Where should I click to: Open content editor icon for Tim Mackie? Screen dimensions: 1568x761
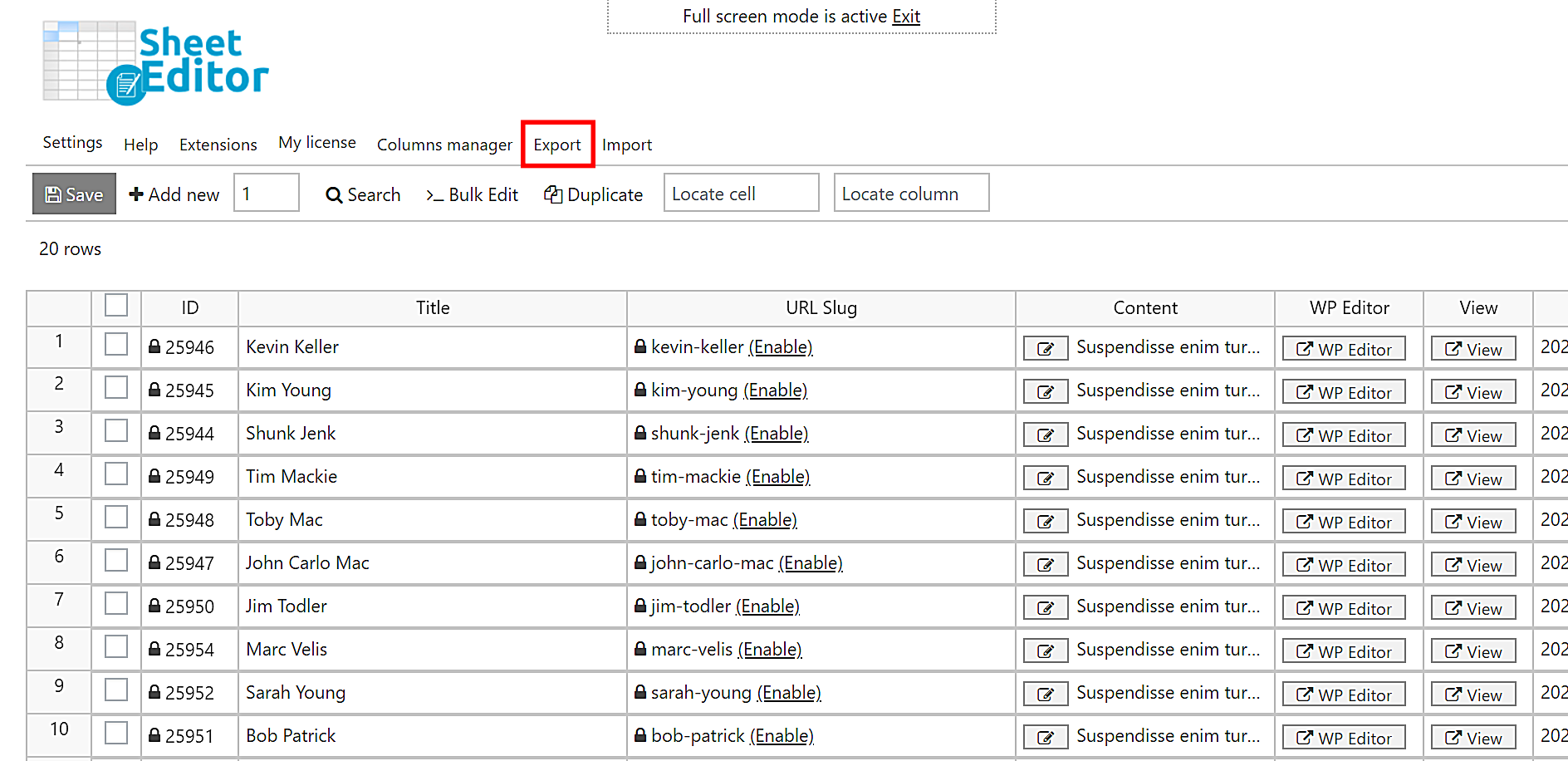1045,479
